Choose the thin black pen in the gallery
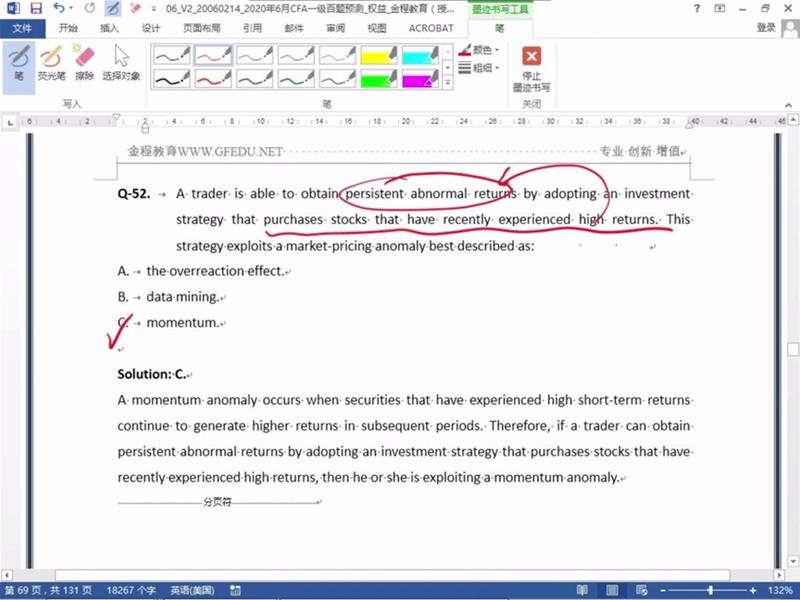Viewport: 800px width, 600px height. [x=172, y=55]
